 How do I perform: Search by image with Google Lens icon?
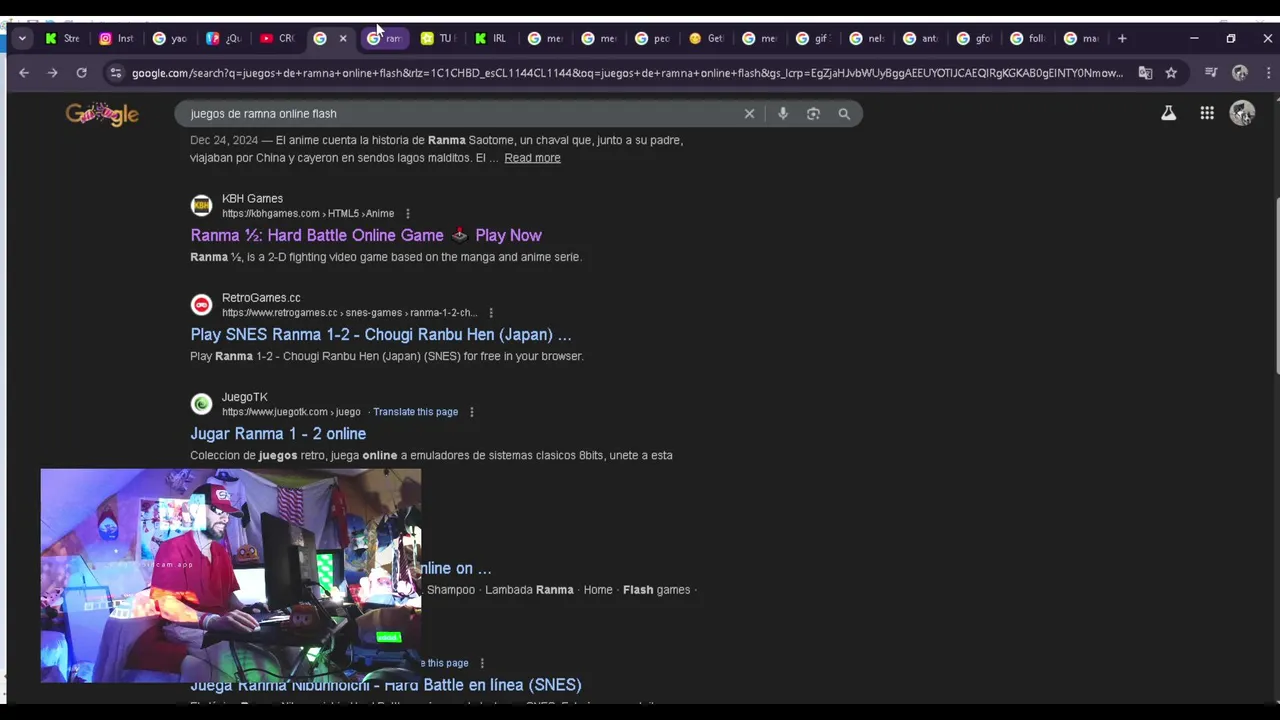[x=813, y=114]
